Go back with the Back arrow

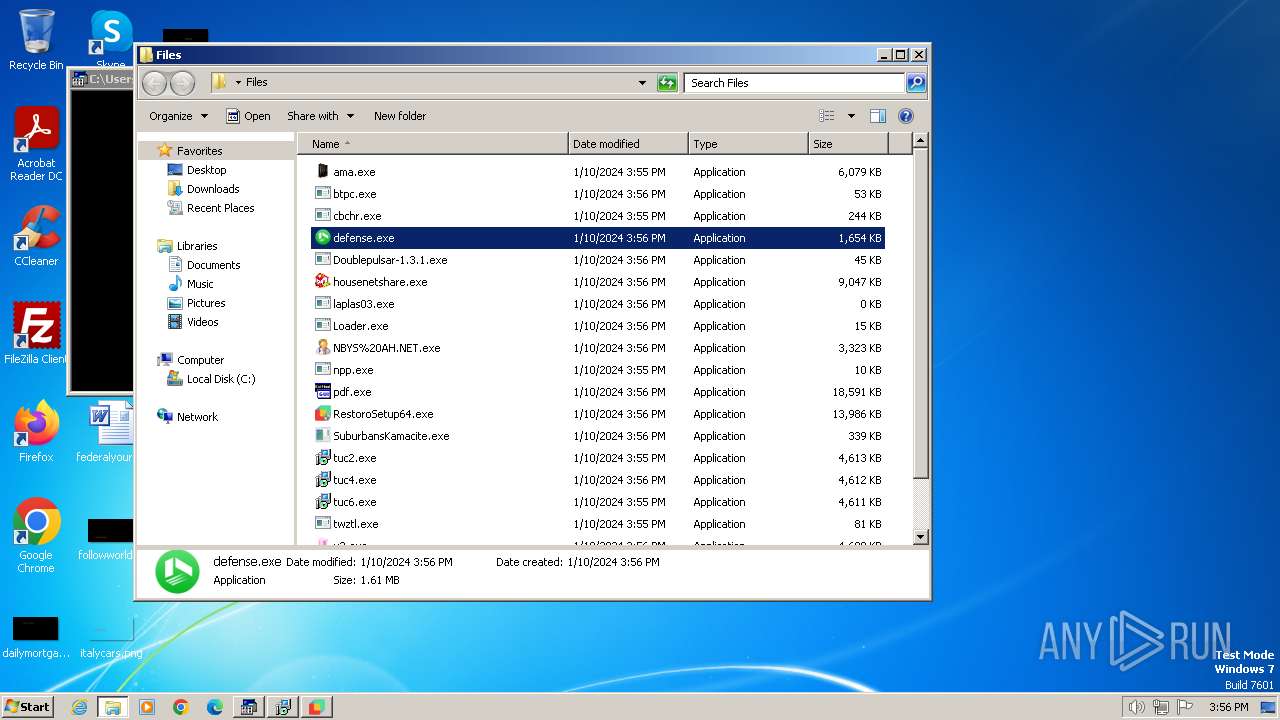[154, 83]
